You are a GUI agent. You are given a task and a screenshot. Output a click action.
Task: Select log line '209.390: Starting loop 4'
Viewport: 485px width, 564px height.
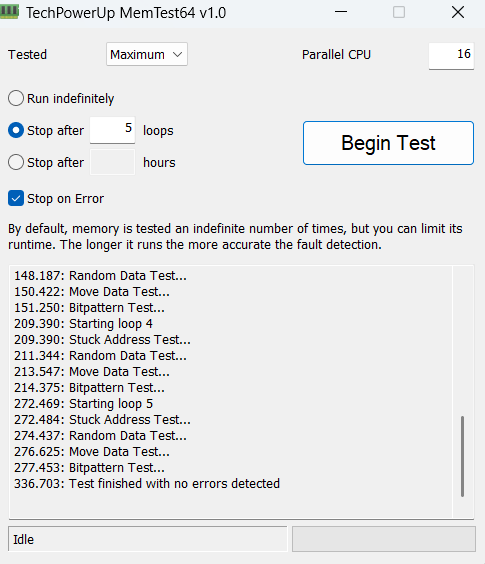83,324
